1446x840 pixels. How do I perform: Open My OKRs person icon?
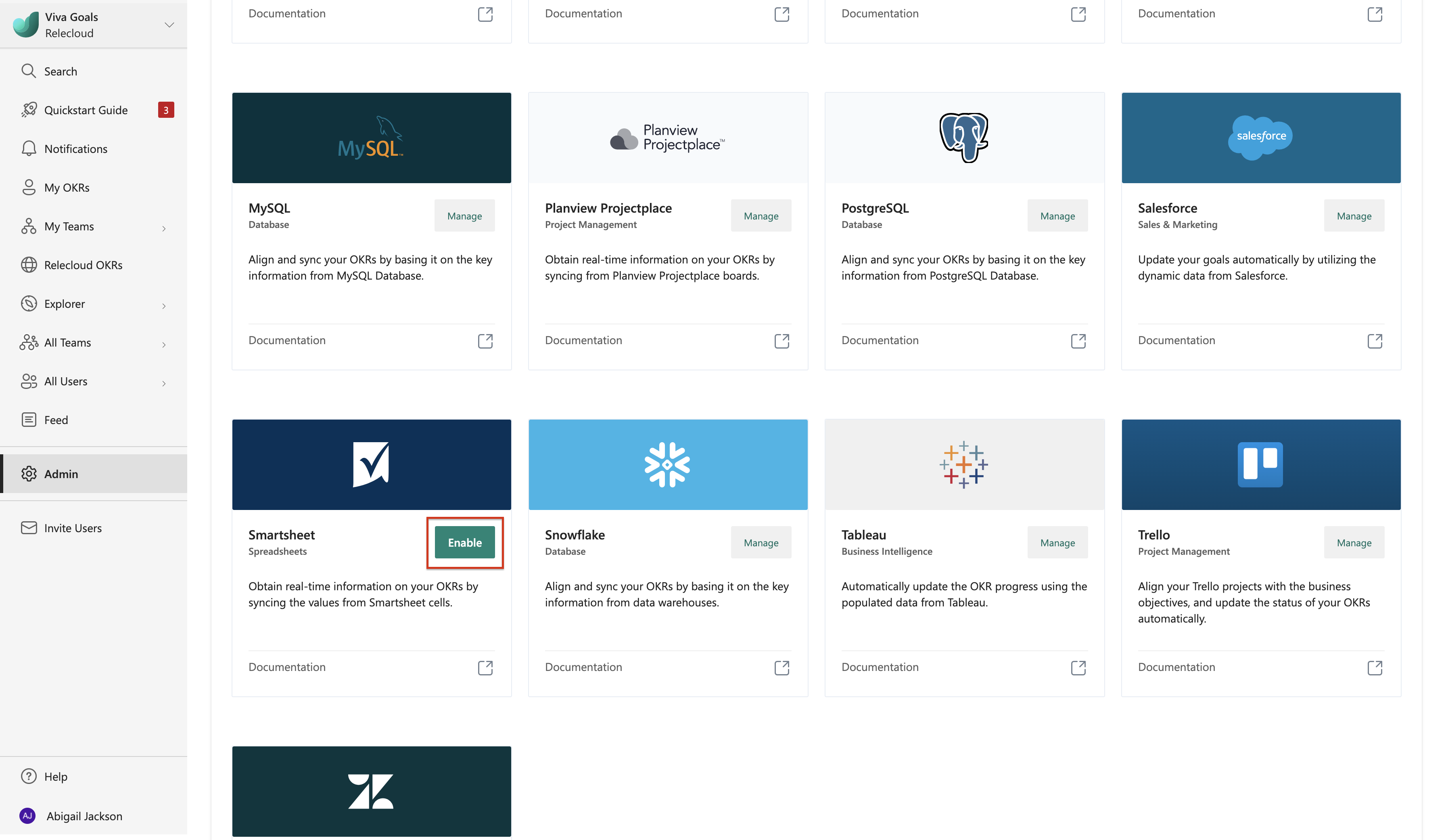pyautogui.click(x=29, y=187)
